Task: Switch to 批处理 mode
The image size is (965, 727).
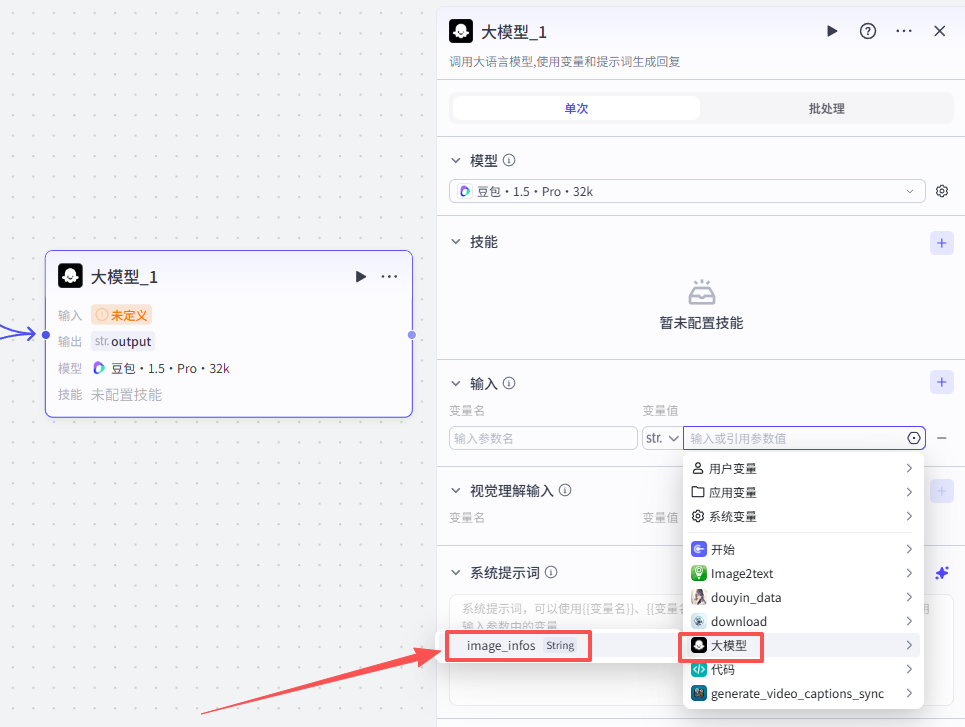Action: (826, 108)
